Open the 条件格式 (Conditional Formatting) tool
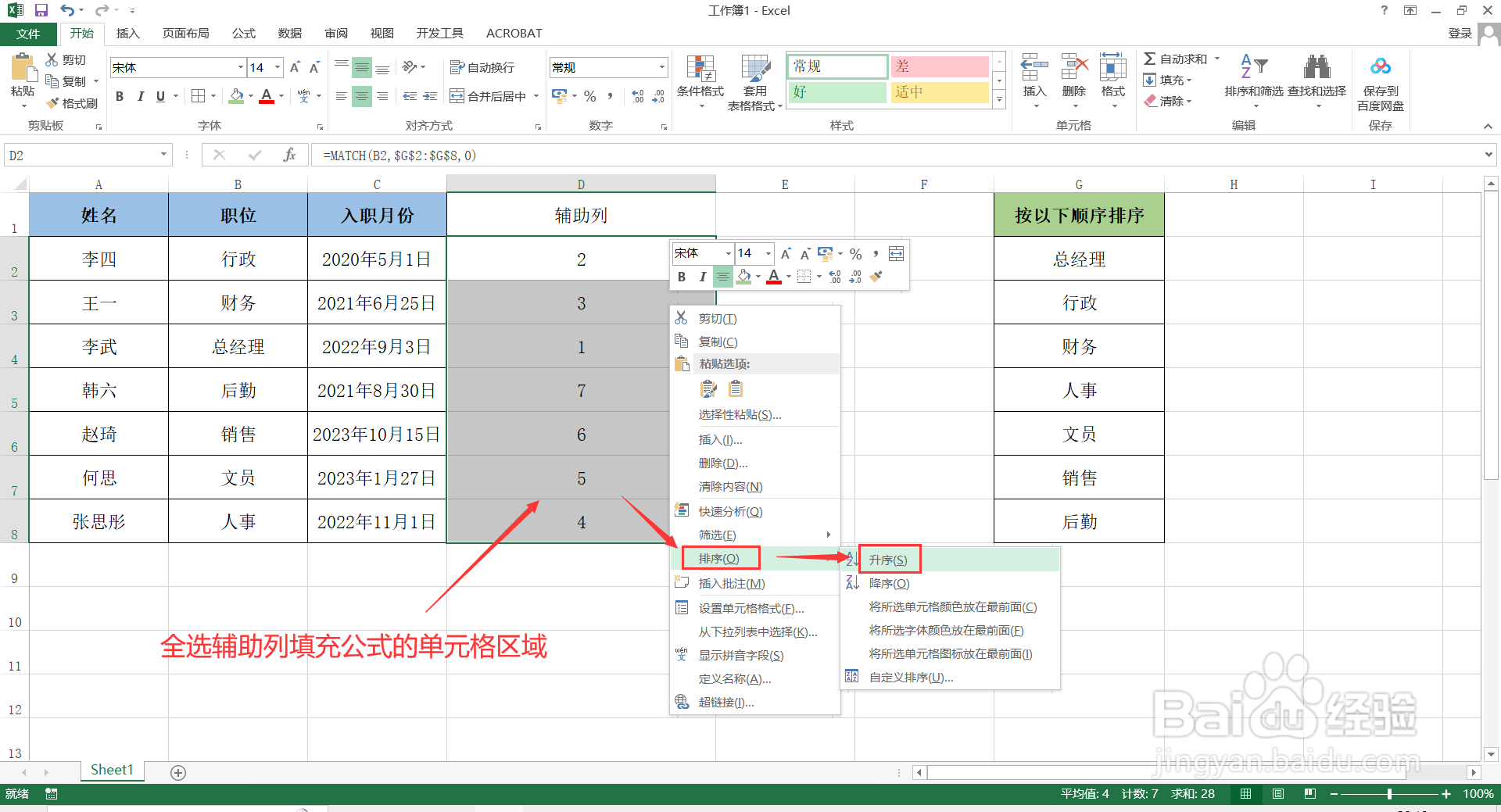This screenshot has width=1501, height=812. coord(700,82)
